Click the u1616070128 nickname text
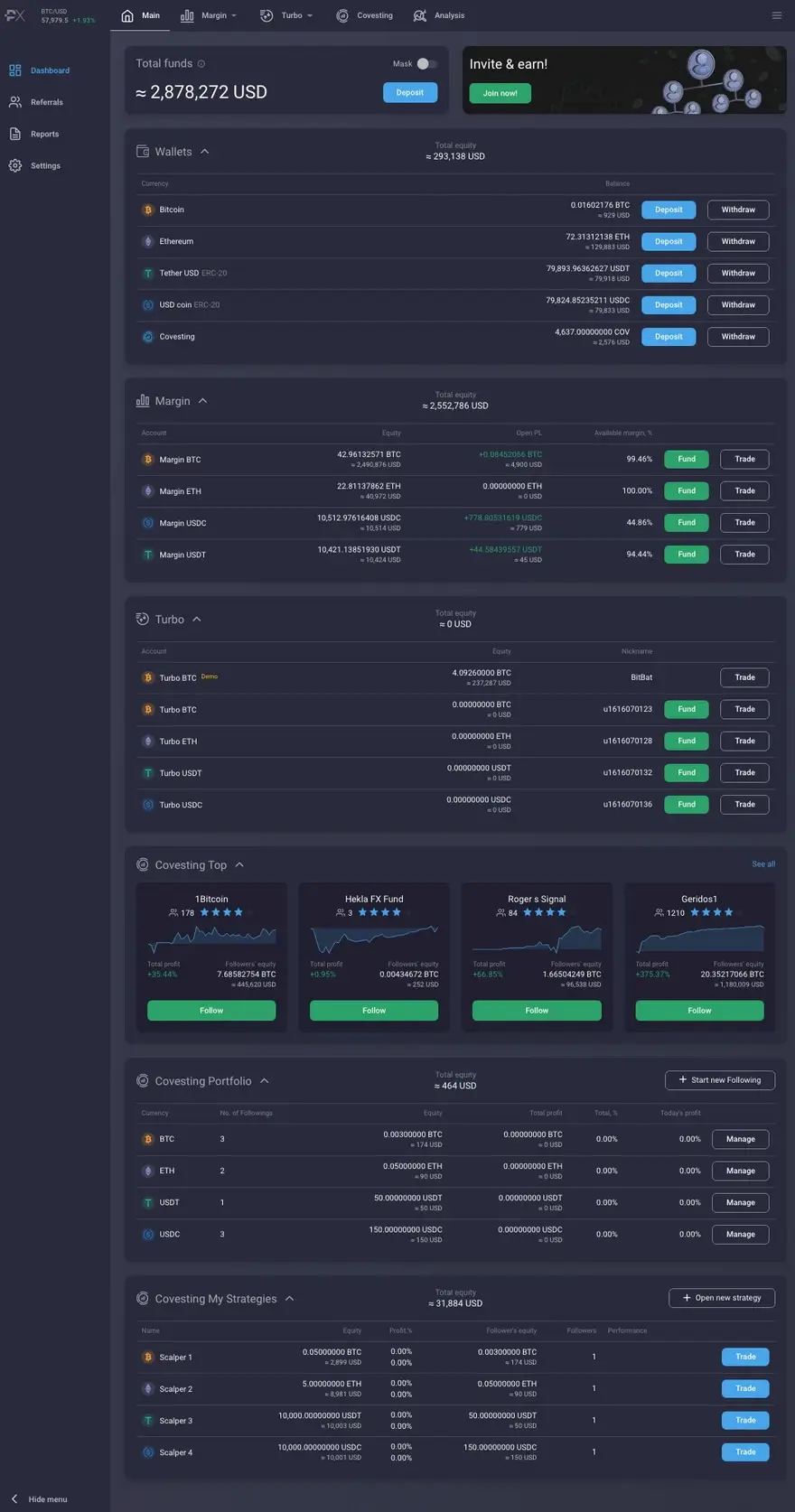 628,741
